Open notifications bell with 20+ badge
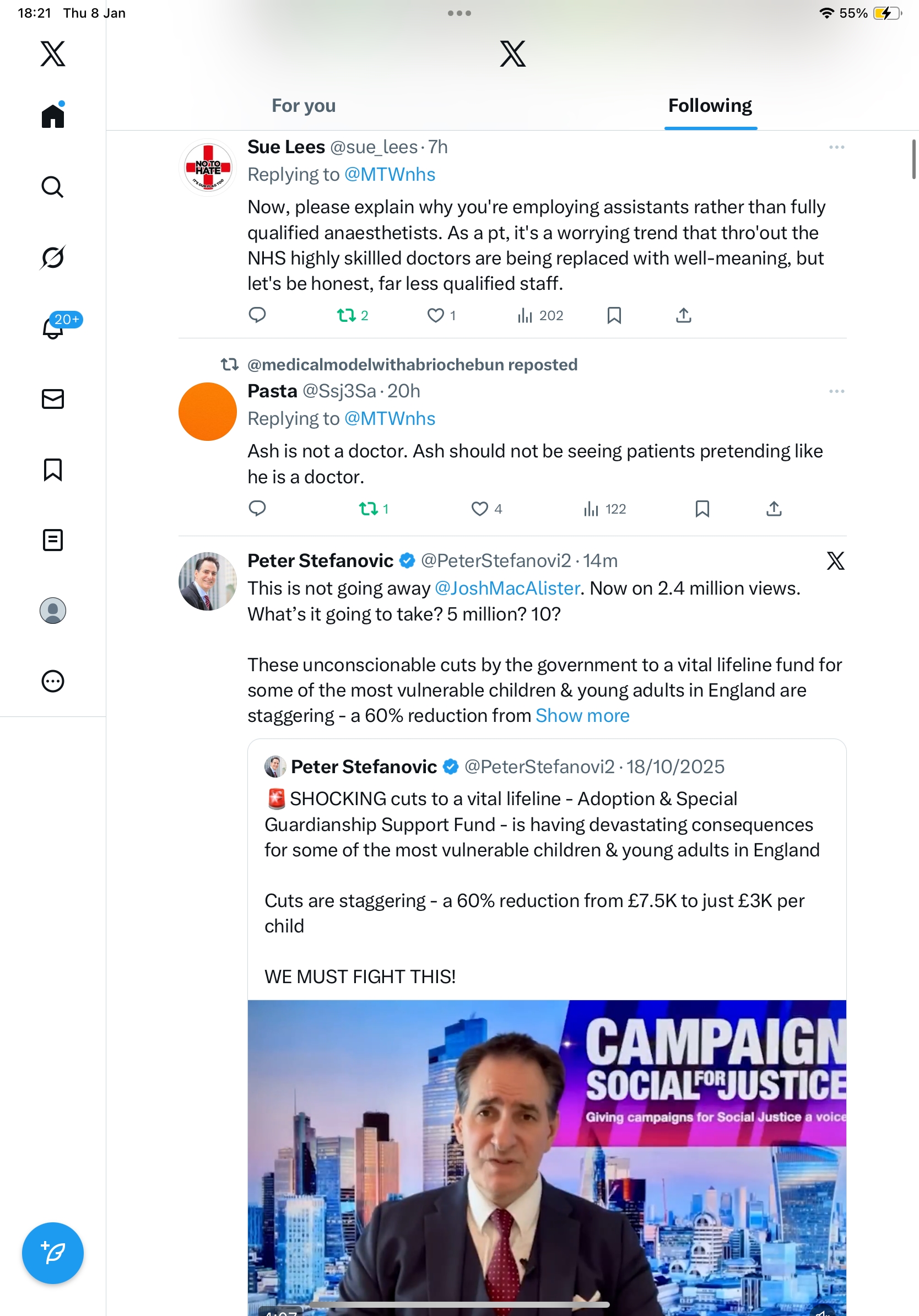This screenshot has width=919, height=1316. [x=53, y=328]
